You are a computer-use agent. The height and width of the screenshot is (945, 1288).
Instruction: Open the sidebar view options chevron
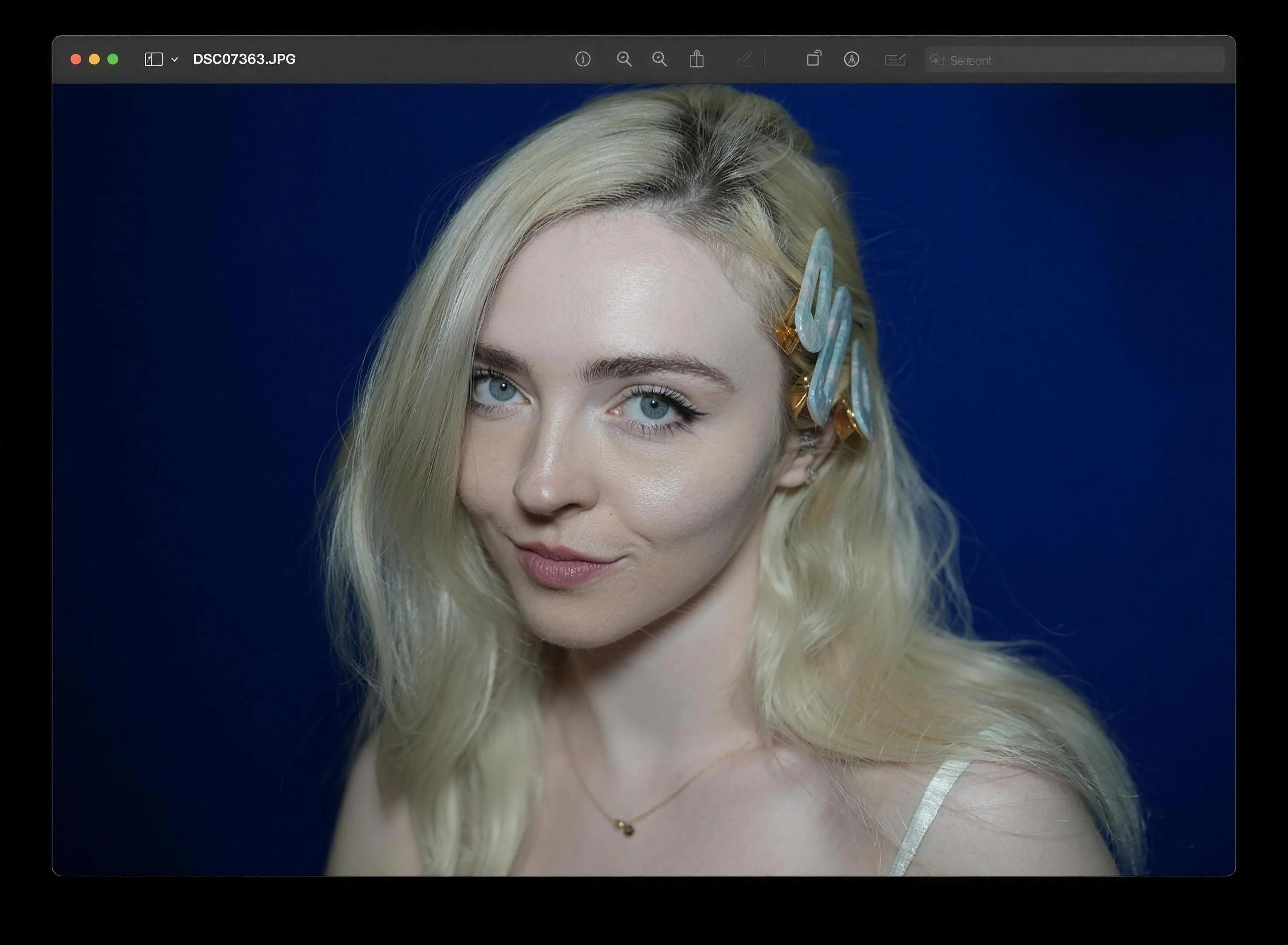click(x=175, y=59)
